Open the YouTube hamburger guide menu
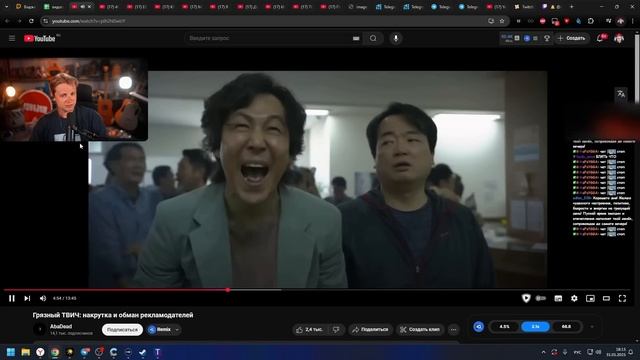640x360 pixels. tap(12, 38)
